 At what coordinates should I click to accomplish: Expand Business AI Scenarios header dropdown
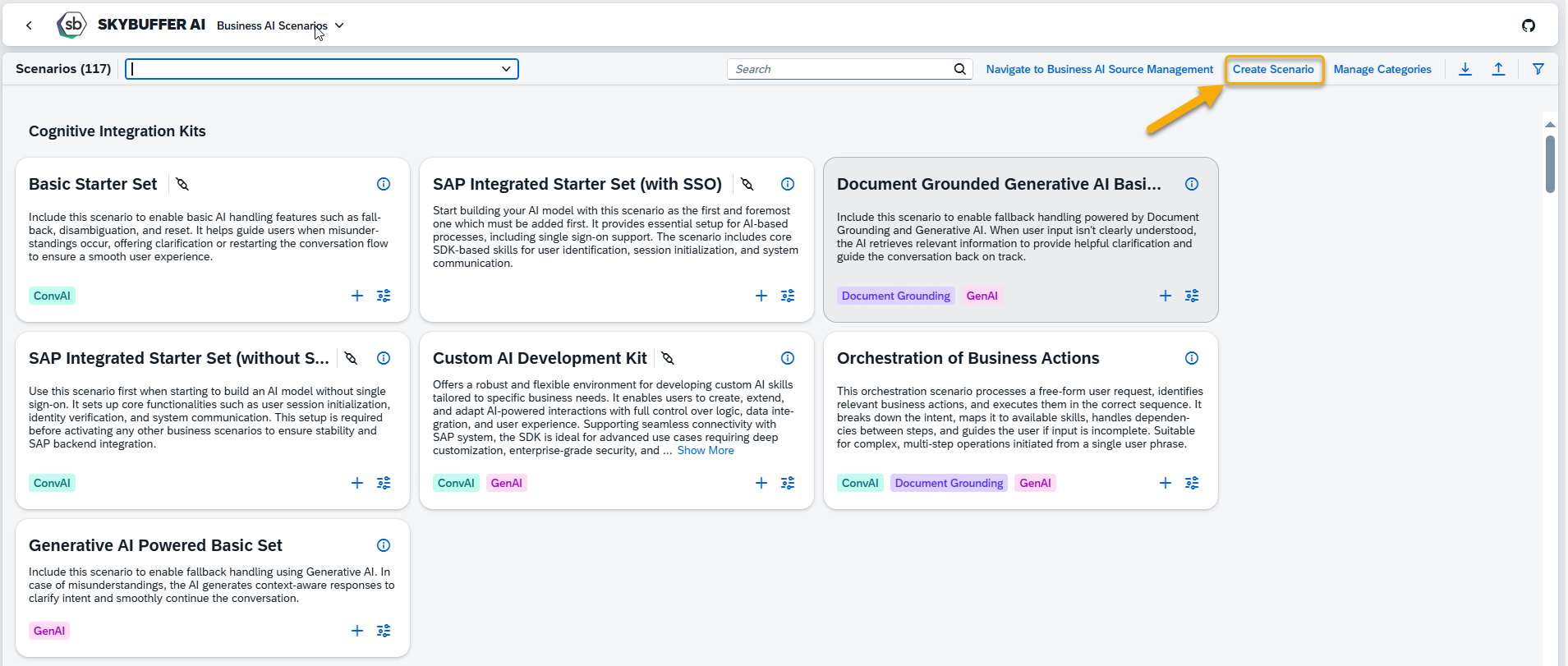tap(339, 25)
